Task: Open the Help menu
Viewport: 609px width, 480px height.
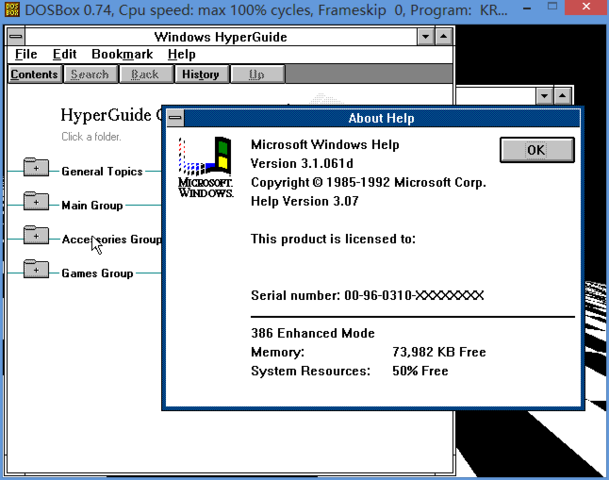Action: click(x=181, y=54)
